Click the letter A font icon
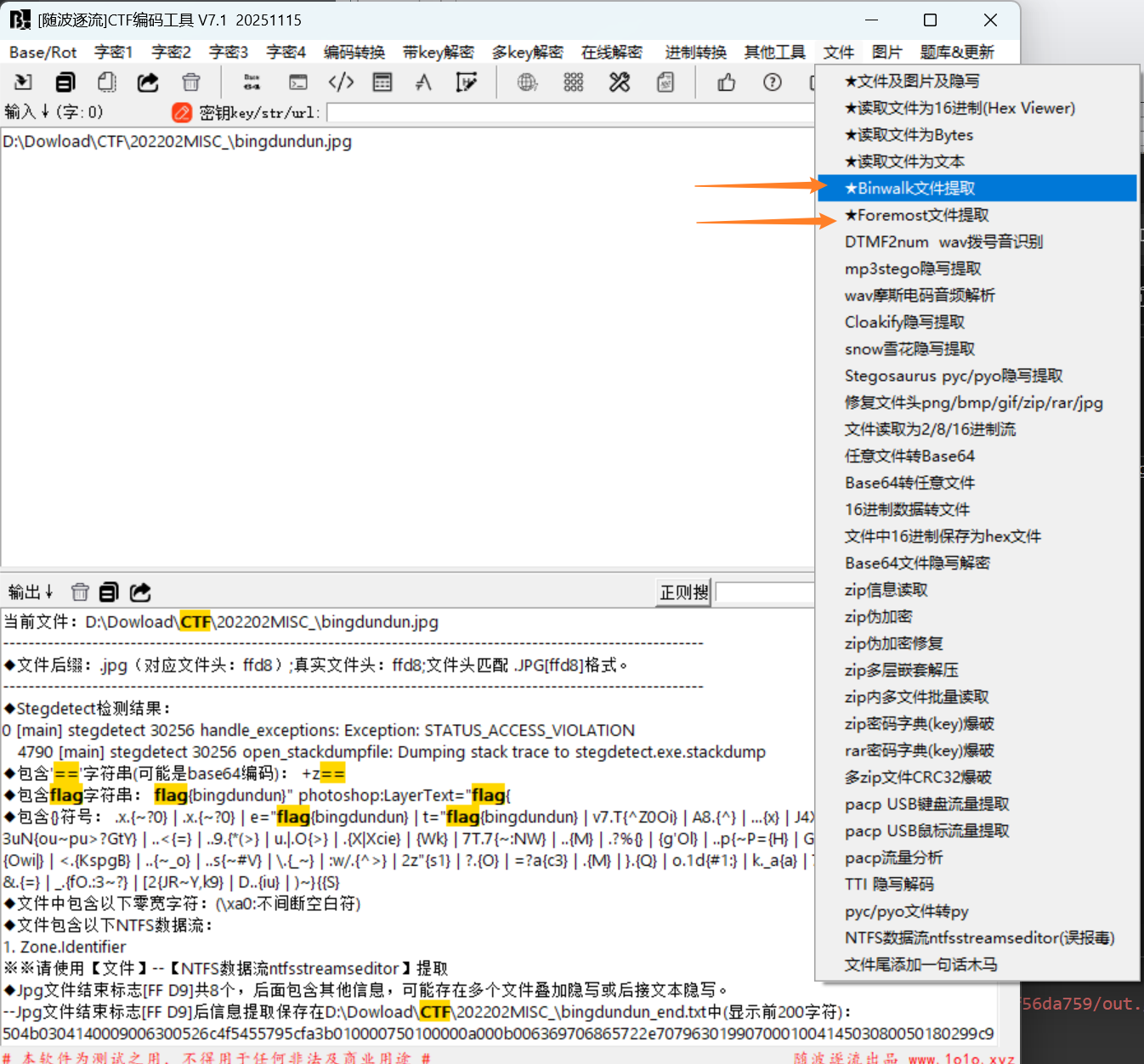The image size is (1144, 1064). [x=423, y=82]
